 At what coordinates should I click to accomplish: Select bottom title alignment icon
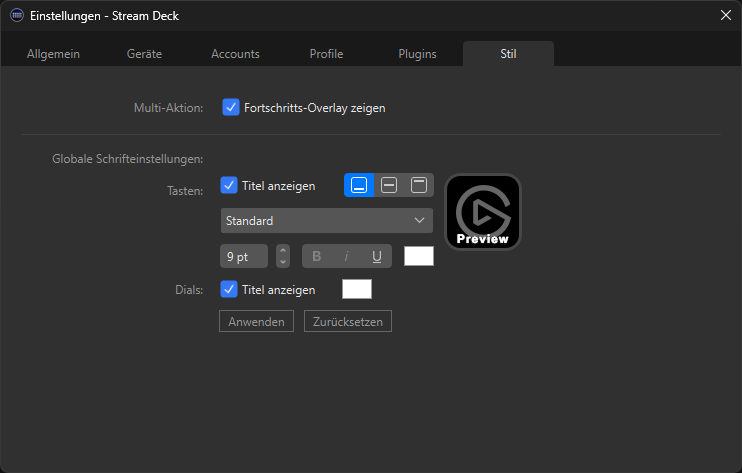(359, 185)
